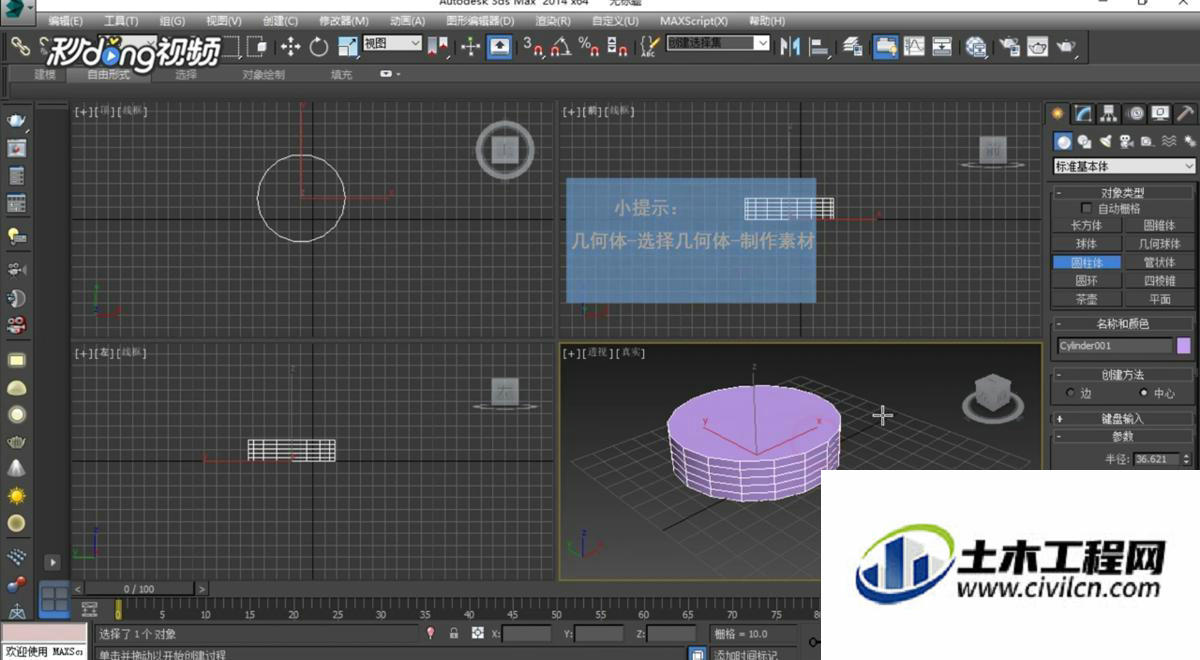Open the 渲染(R) menu
The width and height of the screenshot is (1200, 660).
point(553,21)
